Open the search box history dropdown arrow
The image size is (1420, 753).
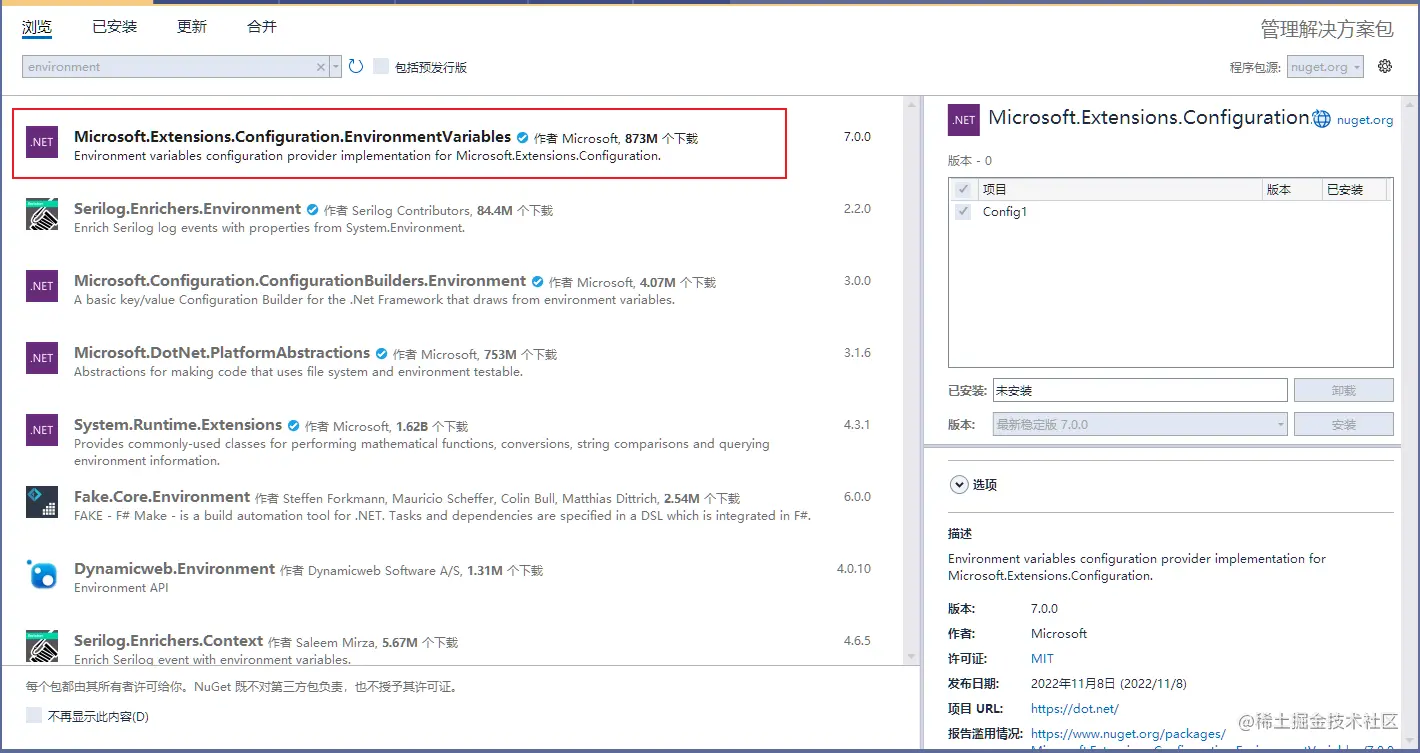pyautogui.click(x=335, y=67)
